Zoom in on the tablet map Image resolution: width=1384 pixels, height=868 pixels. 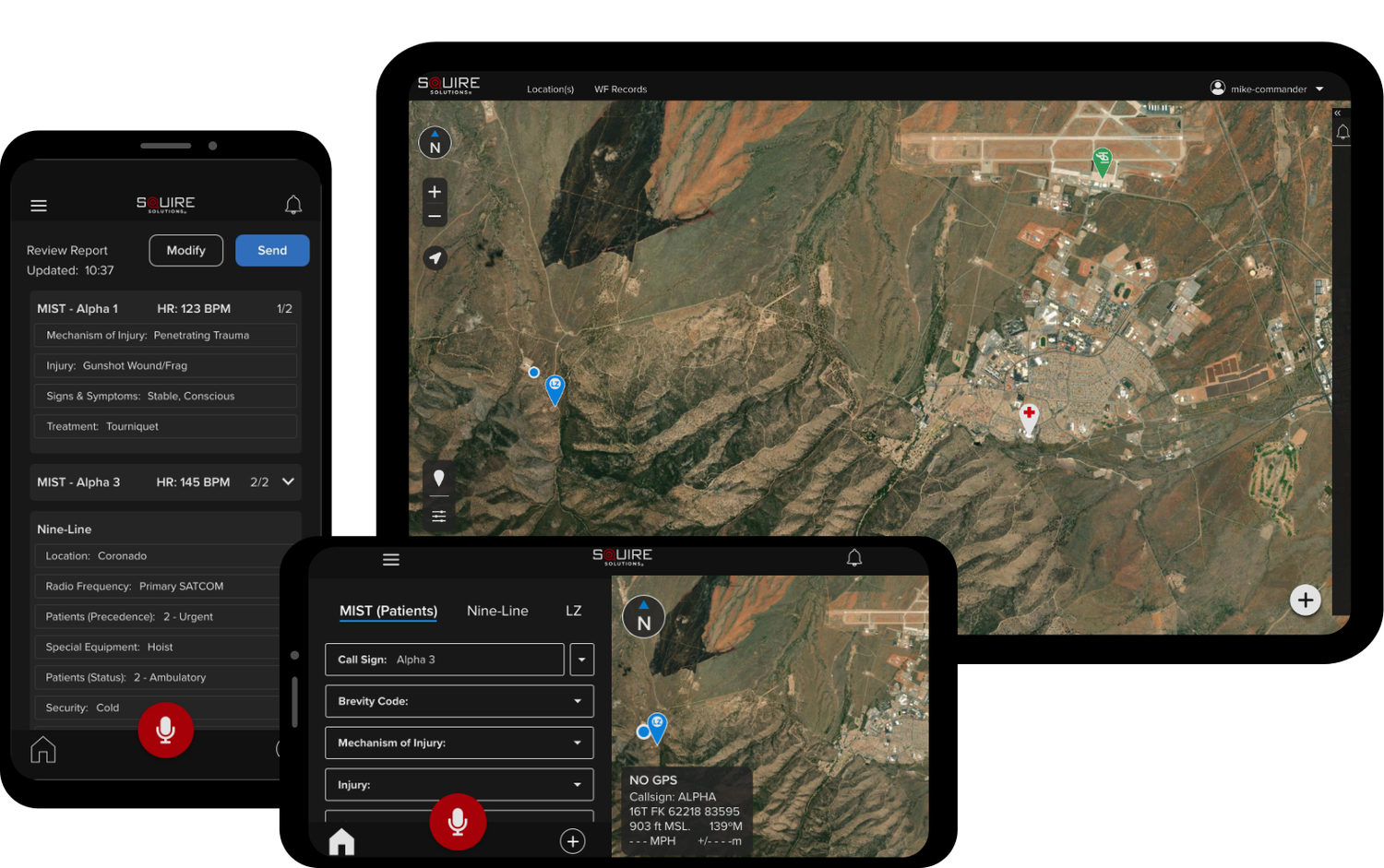[435, 192]
